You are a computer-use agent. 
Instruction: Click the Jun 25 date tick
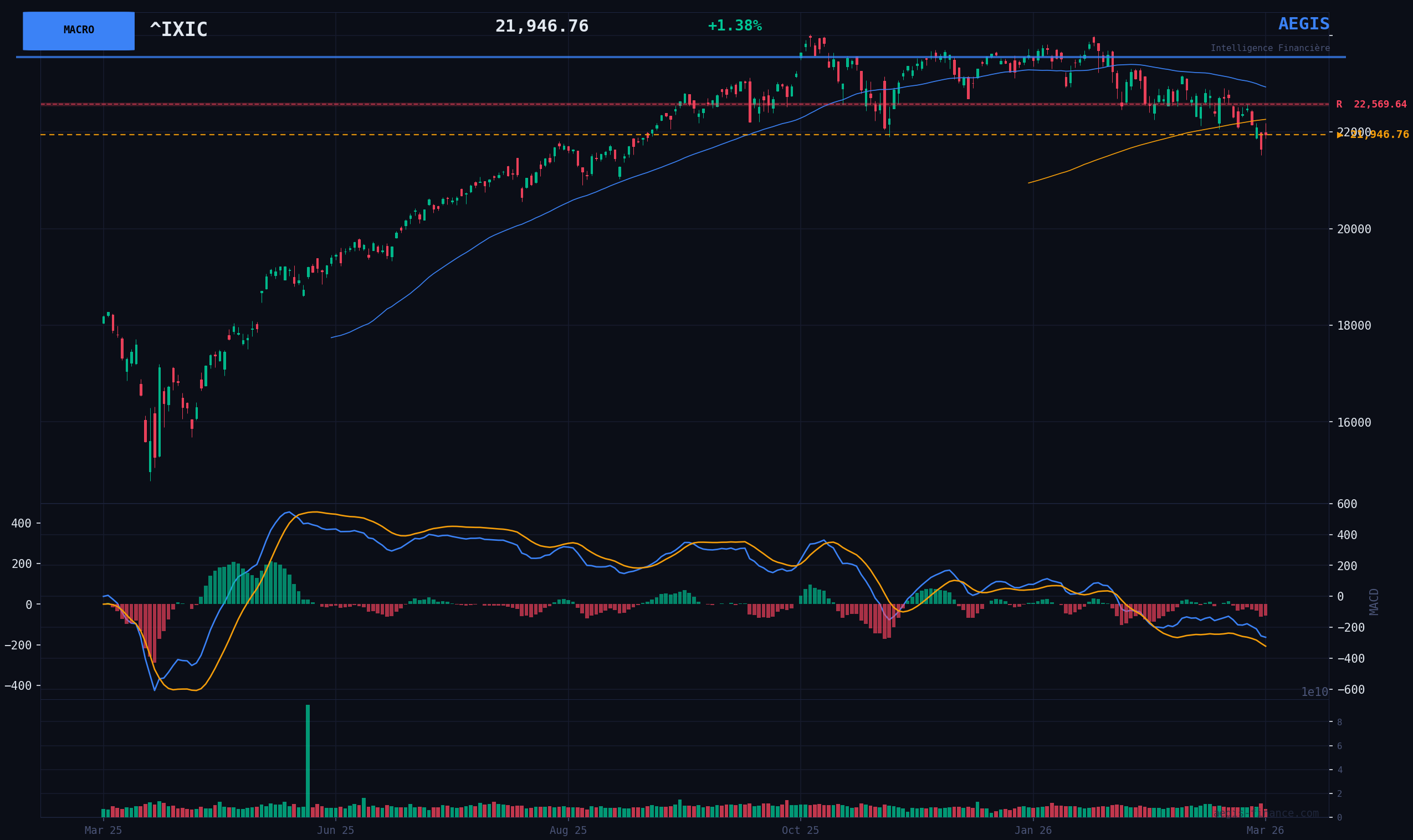(x=336, y=831)
